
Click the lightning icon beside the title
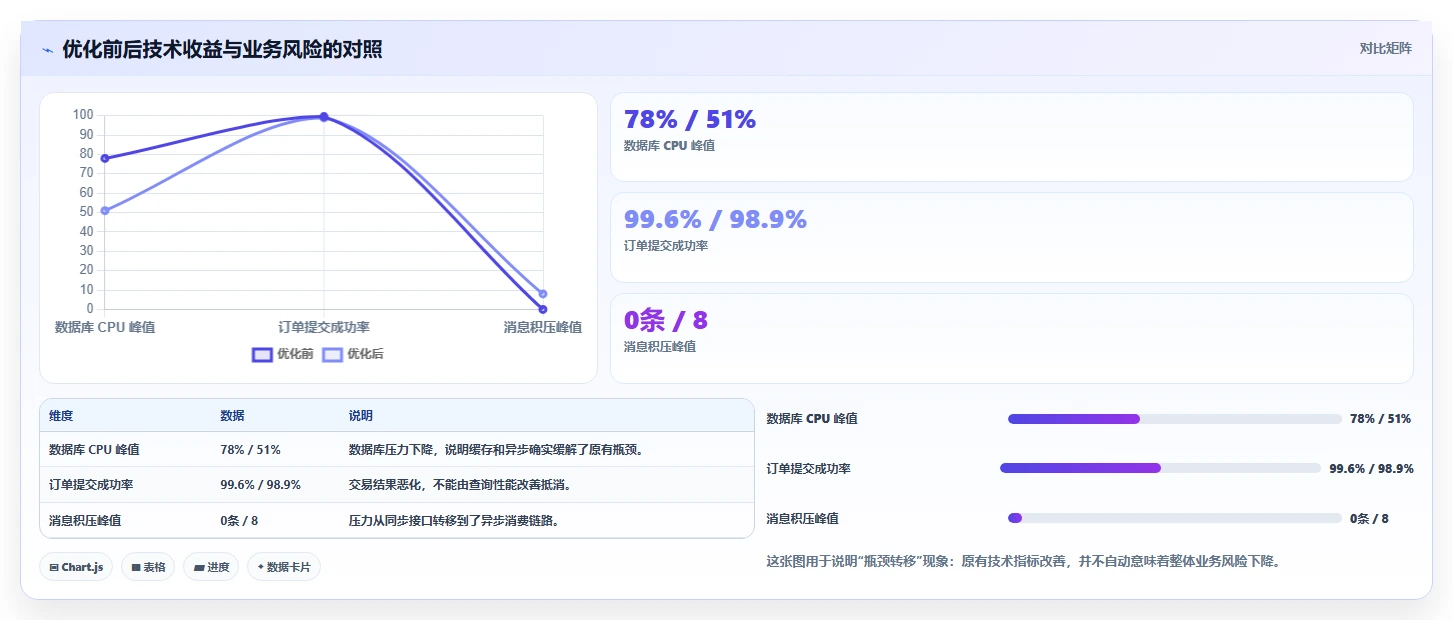click(x=47, y=50)
